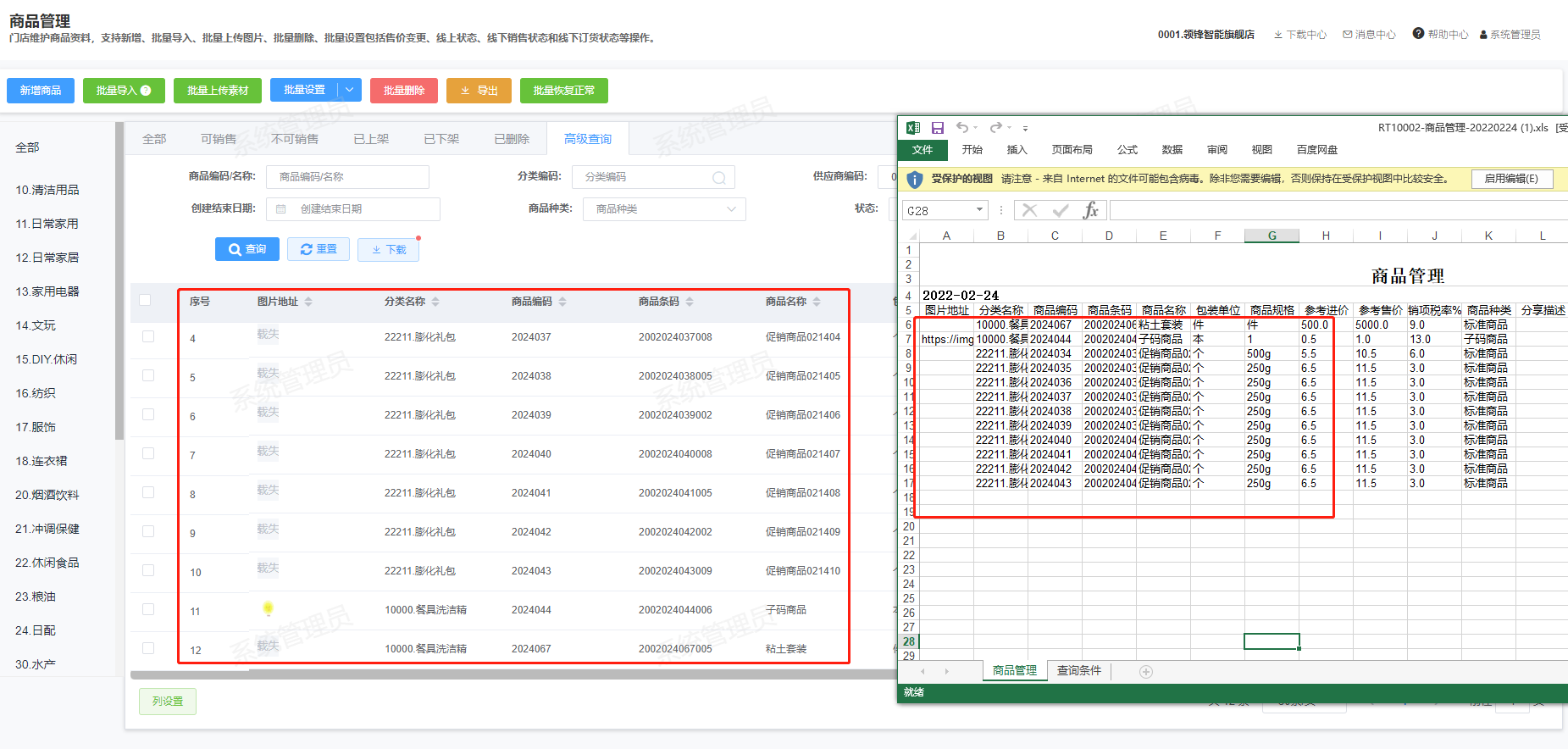Open the 商品种类 dropdown
1568x749 pixels.
[664, 209]
